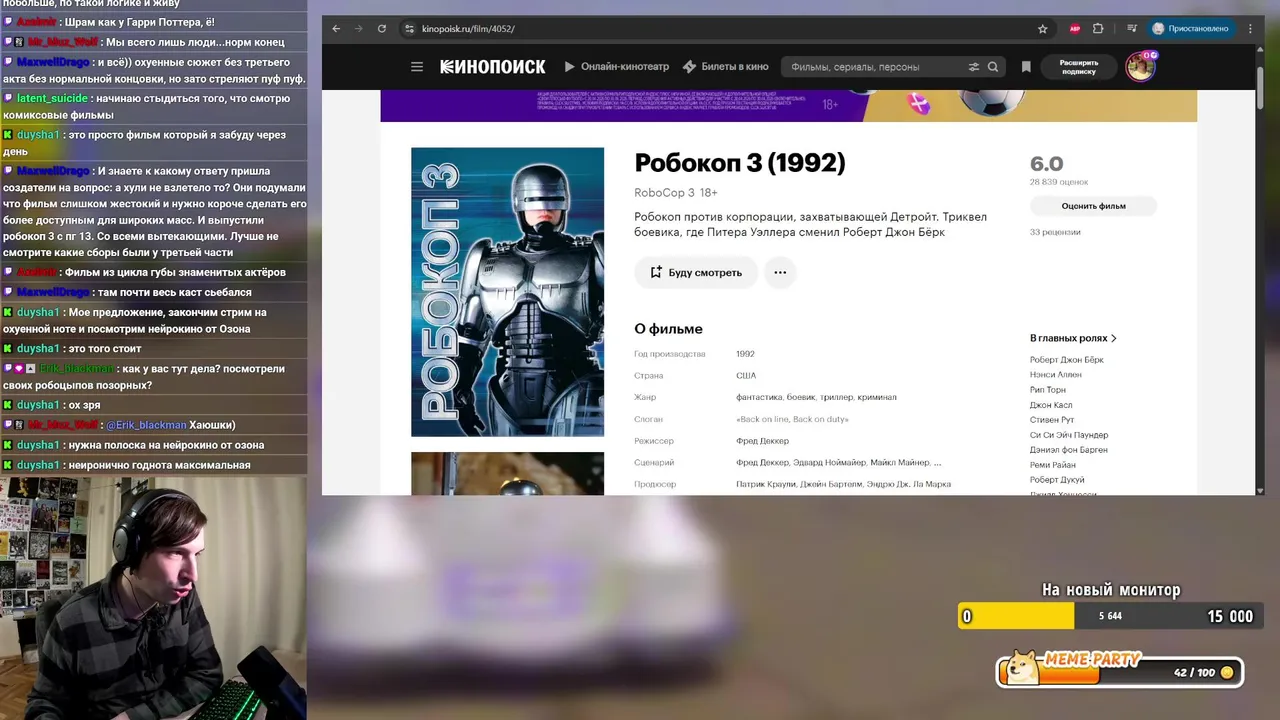Click the 6.0 film rating
Screen dimensions: 1280x720
[x=1047, y=164]
